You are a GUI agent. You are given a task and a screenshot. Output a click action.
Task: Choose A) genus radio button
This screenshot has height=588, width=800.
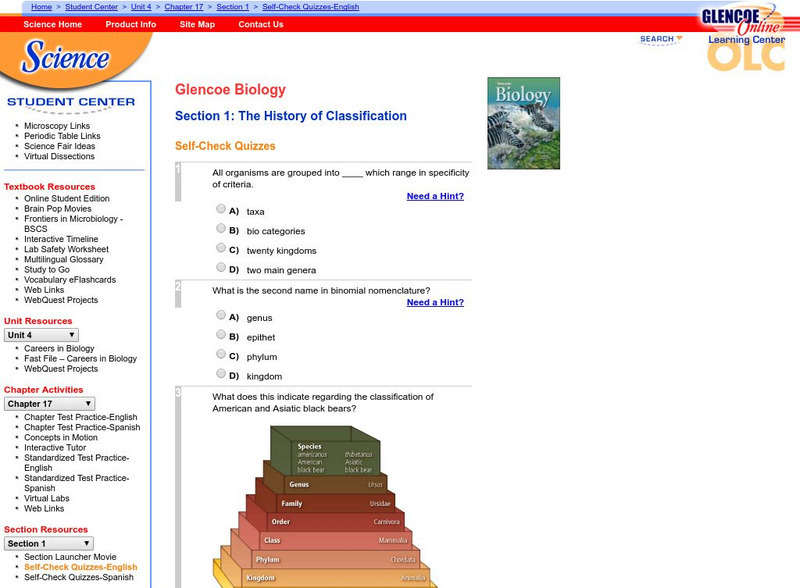(x=221, y=314)
